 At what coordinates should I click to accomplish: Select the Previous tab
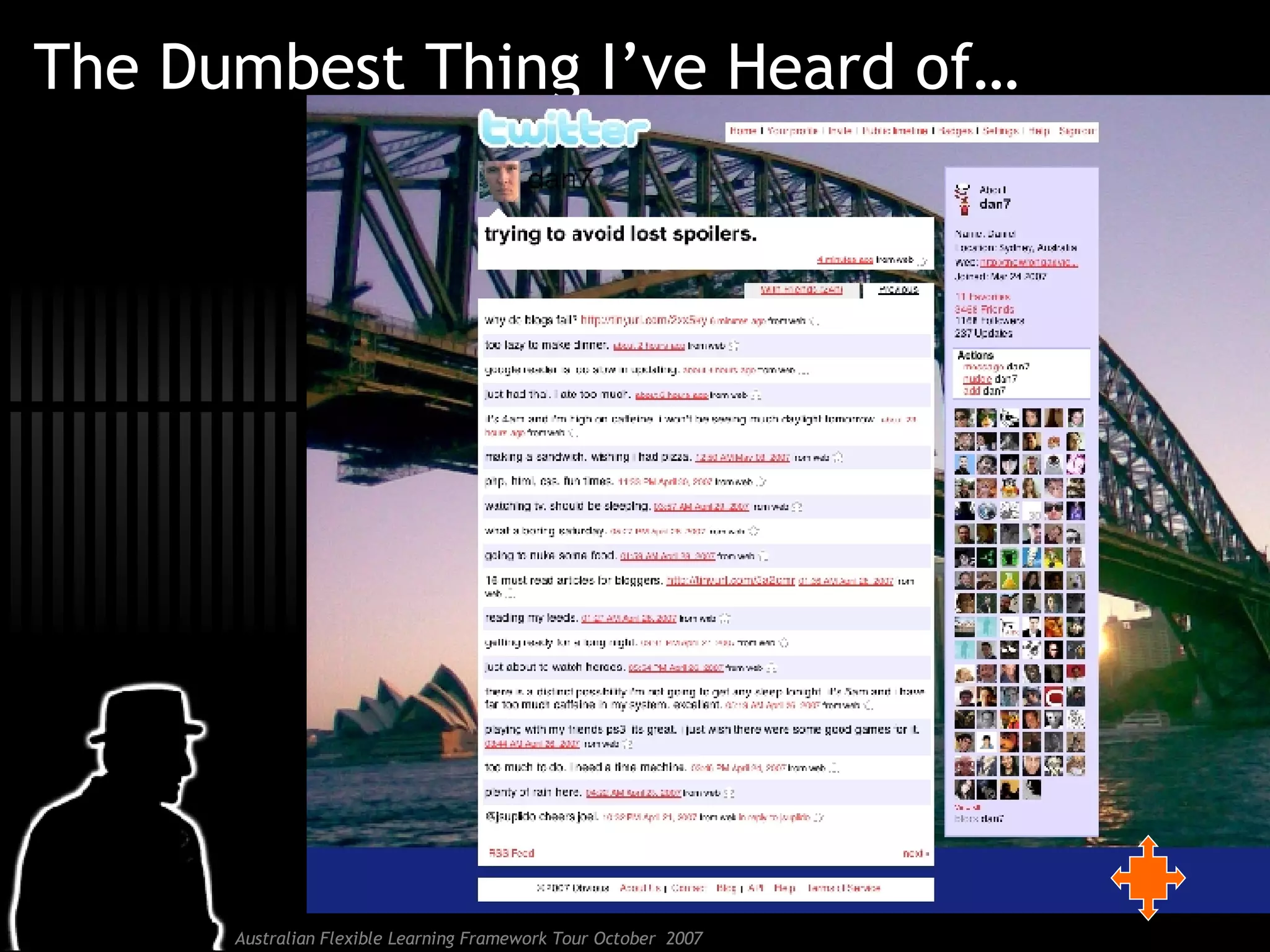898,290
